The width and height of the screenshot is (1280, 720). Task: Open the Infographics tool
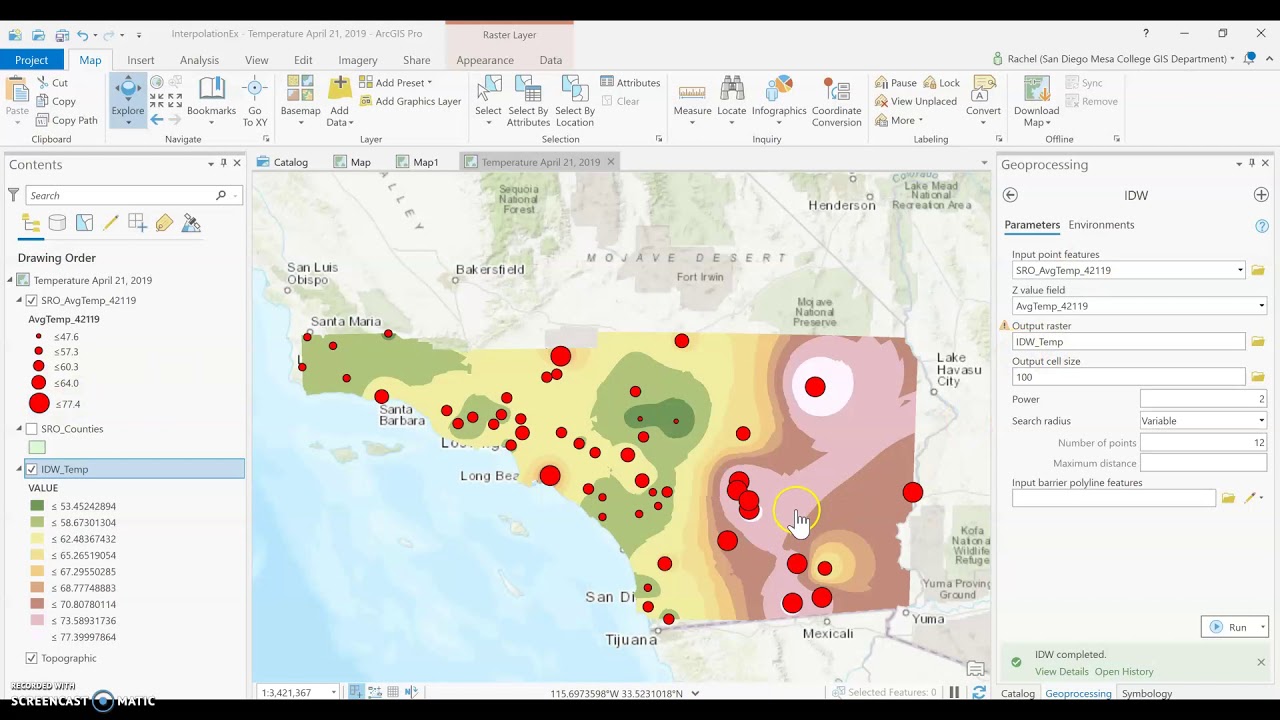[779, 99]
